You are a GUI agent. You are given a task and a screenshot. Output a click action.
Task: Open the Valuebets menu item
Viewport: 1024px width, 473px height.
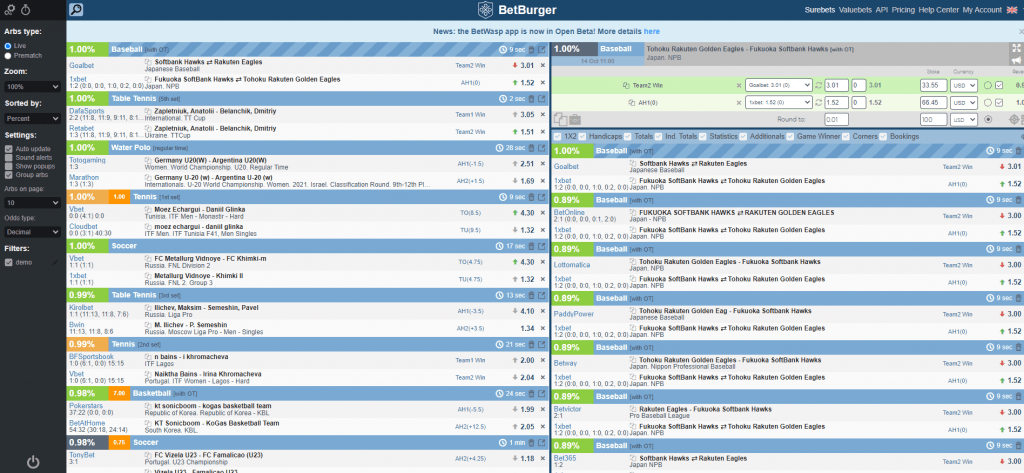click(x=855, y=10)
